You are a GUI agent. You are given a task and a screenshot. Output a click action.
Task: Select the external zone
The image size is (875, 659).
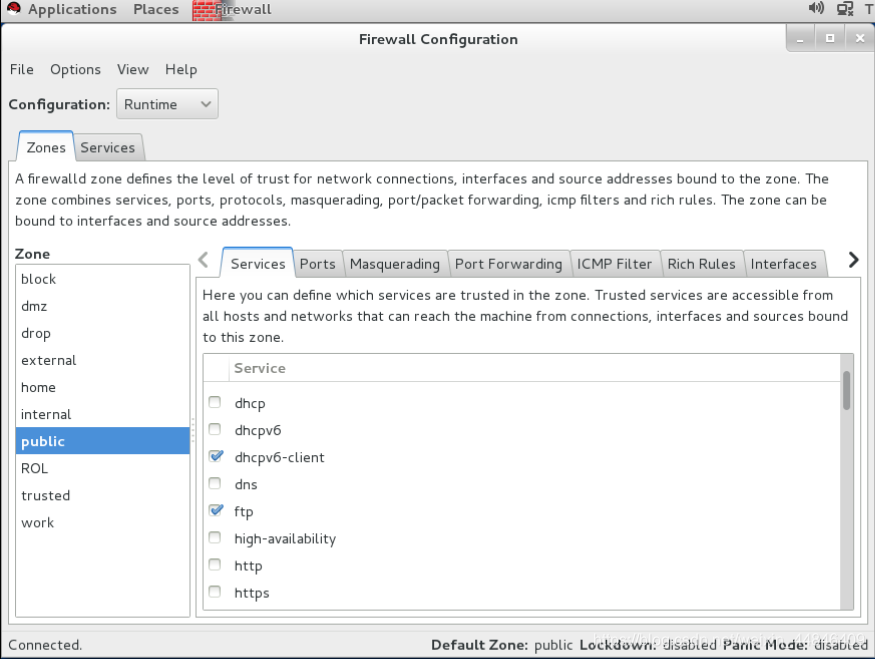103,360
